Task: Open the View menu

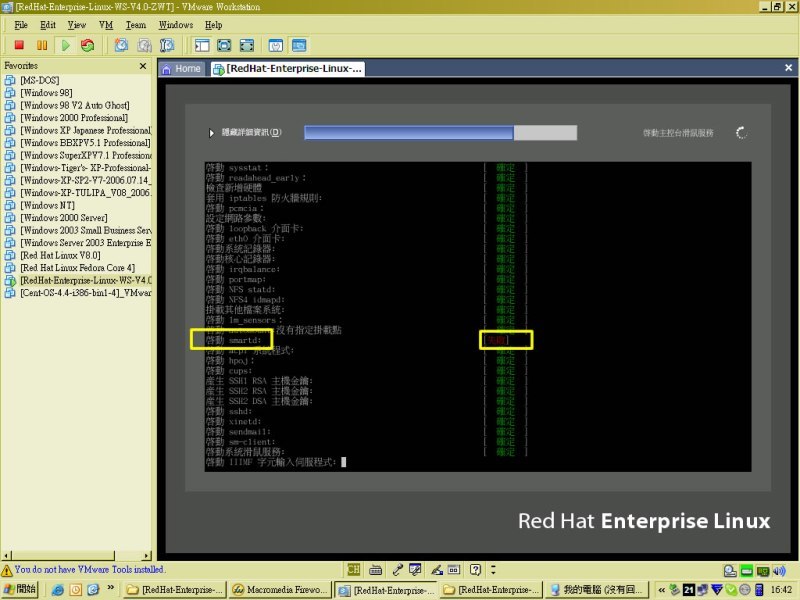Action: tap(77, 25)
